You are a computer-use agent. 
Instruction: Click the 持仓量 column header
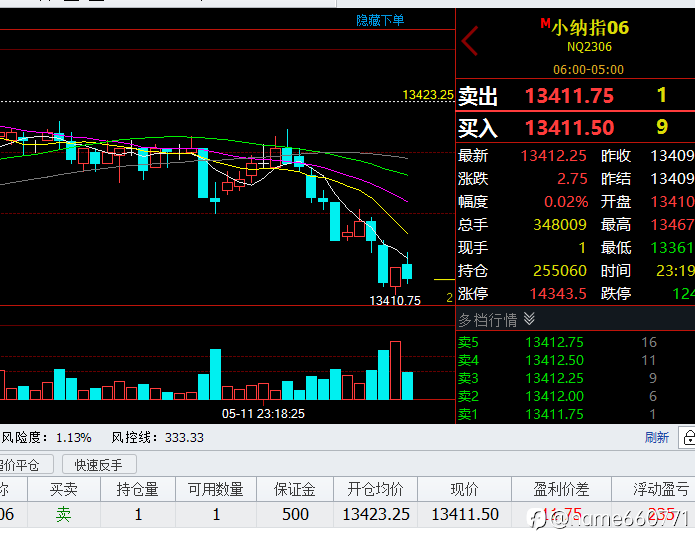[138, 489]
